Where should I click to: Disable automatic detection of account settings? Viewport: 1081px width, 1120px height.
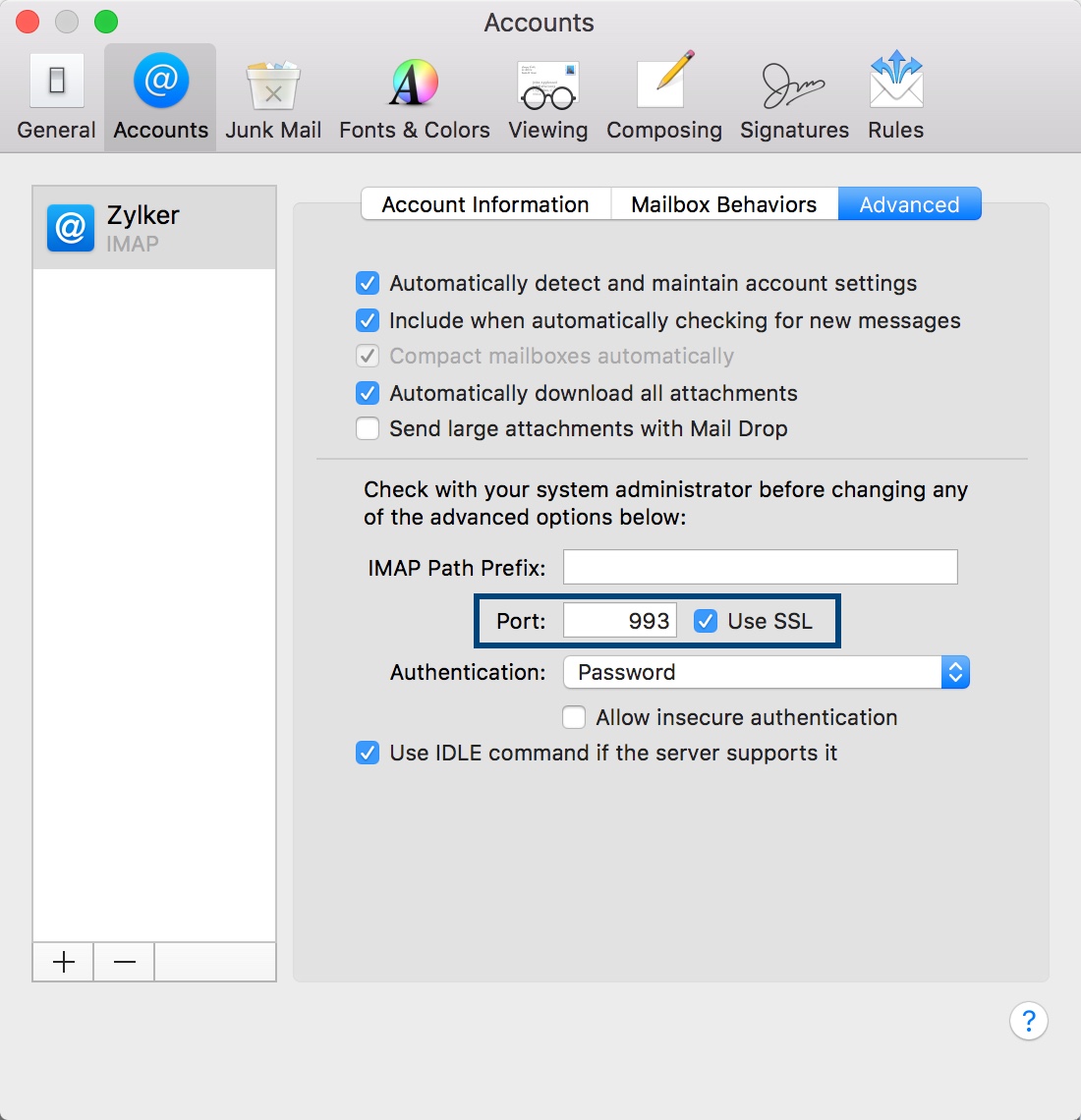click(367, 283)
